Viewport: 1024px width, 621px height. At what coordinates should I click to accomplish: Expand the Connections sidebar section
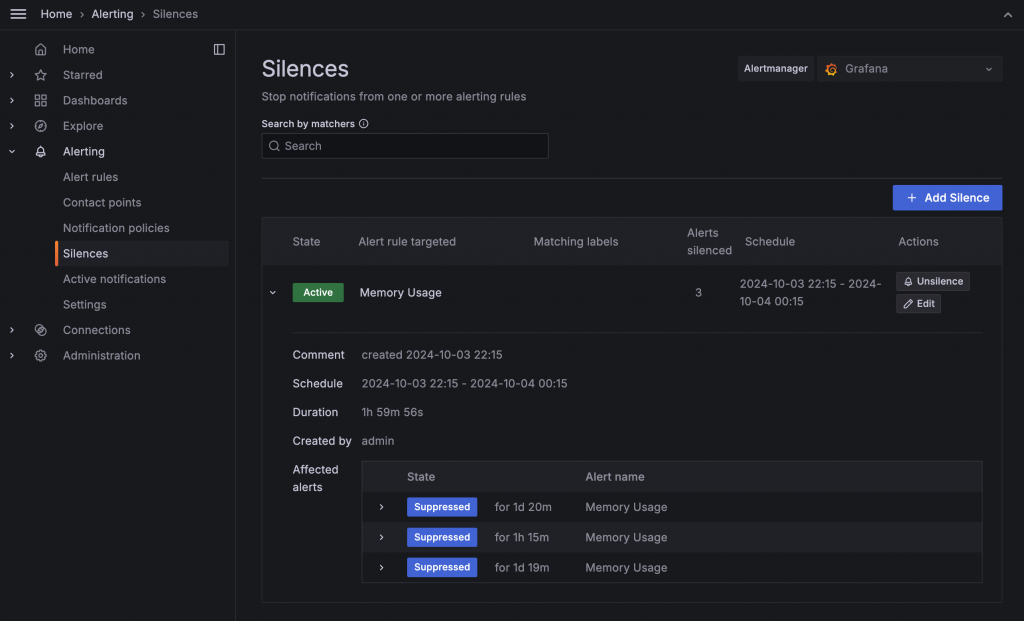click(12, 330)
